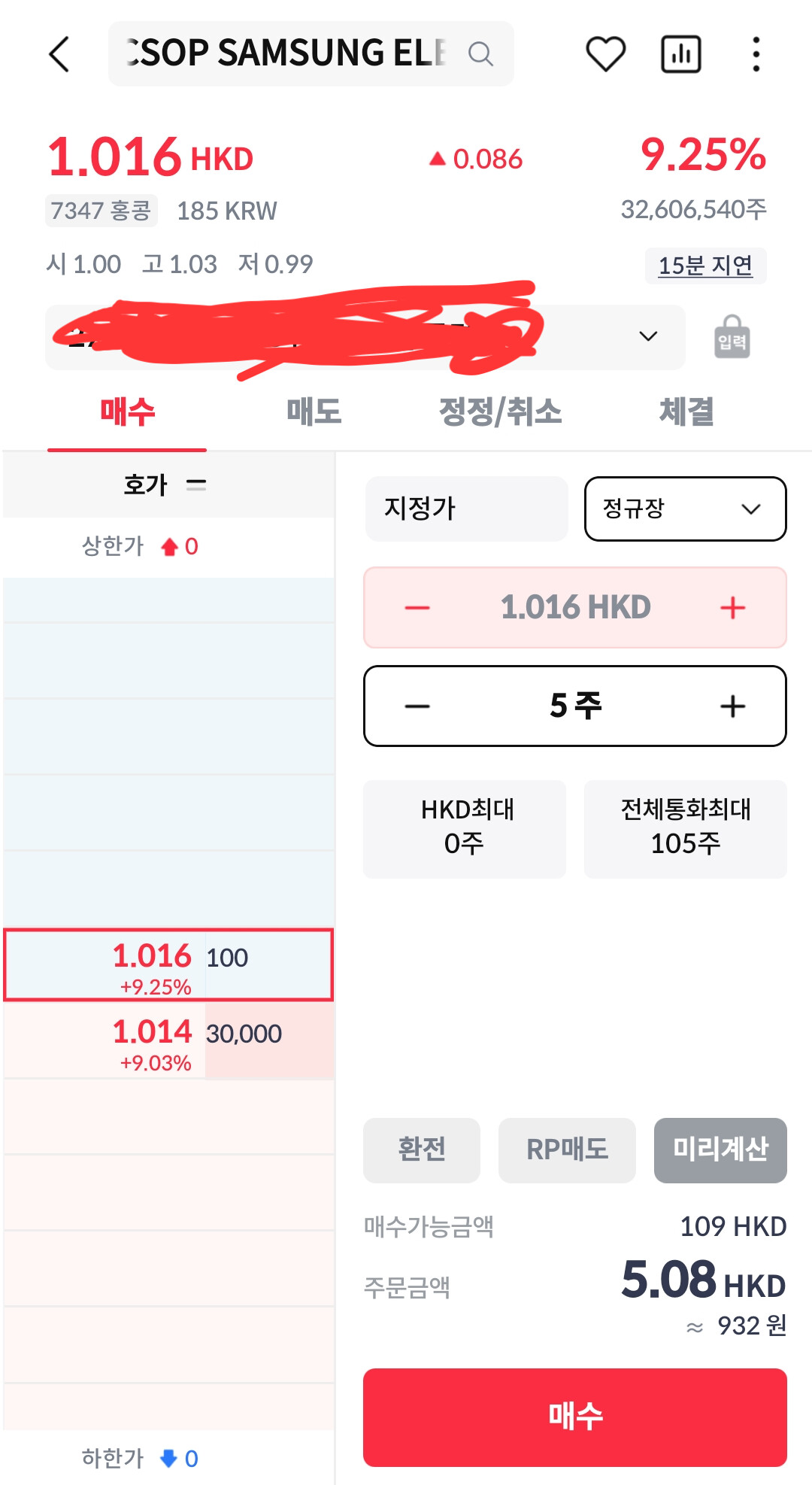This screenshot has width=812, height=1485.
Task: Increase share quantity with plus icon
Action: pyautogui.click(x=733, y=706)
